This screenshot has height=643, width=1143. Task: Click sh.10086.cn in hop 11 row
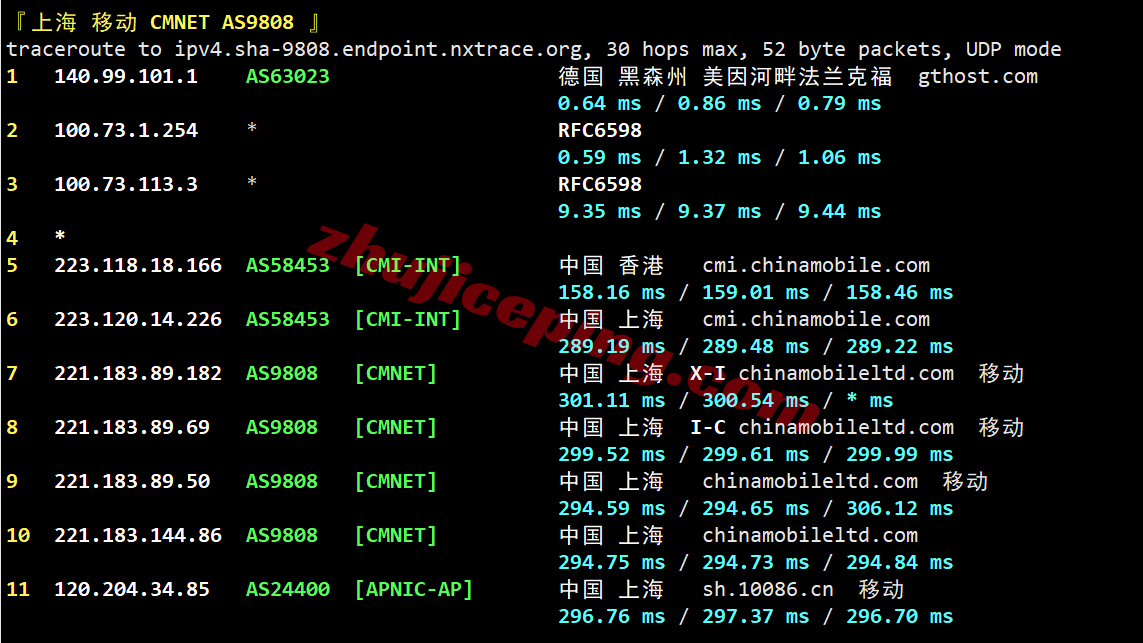point(768,589)
